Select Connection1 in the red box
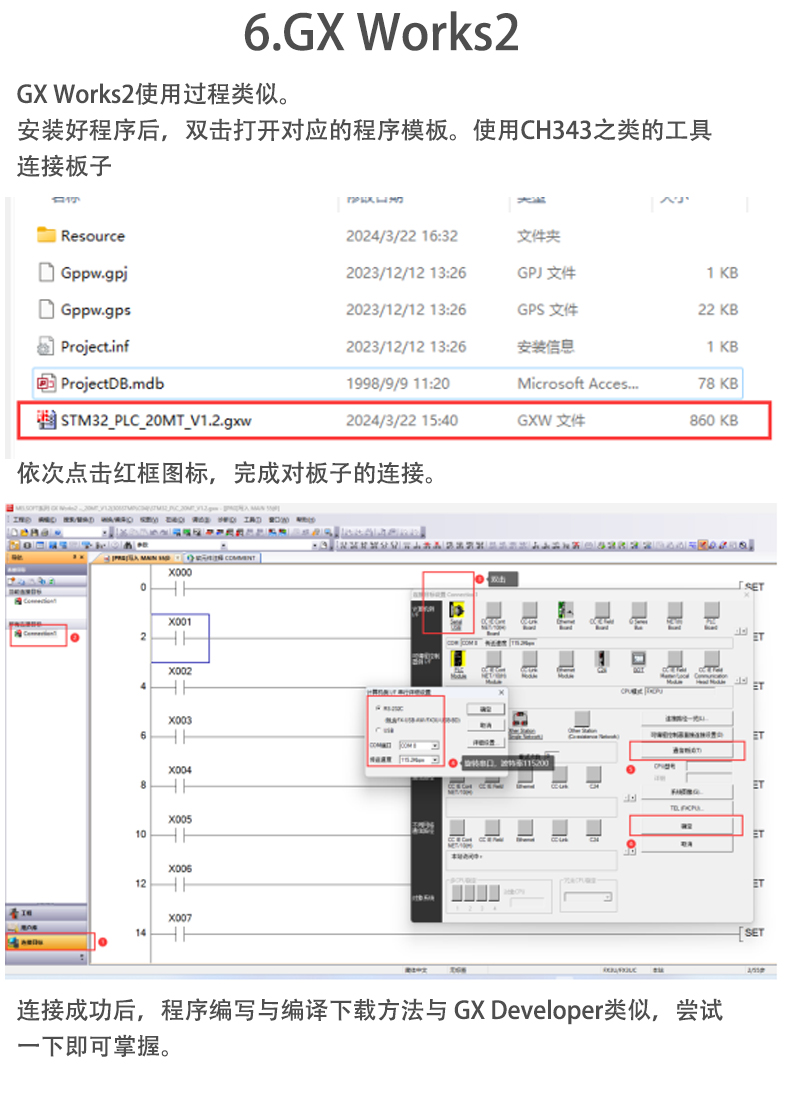790x1117 pixels. click(x=37, y=634)
